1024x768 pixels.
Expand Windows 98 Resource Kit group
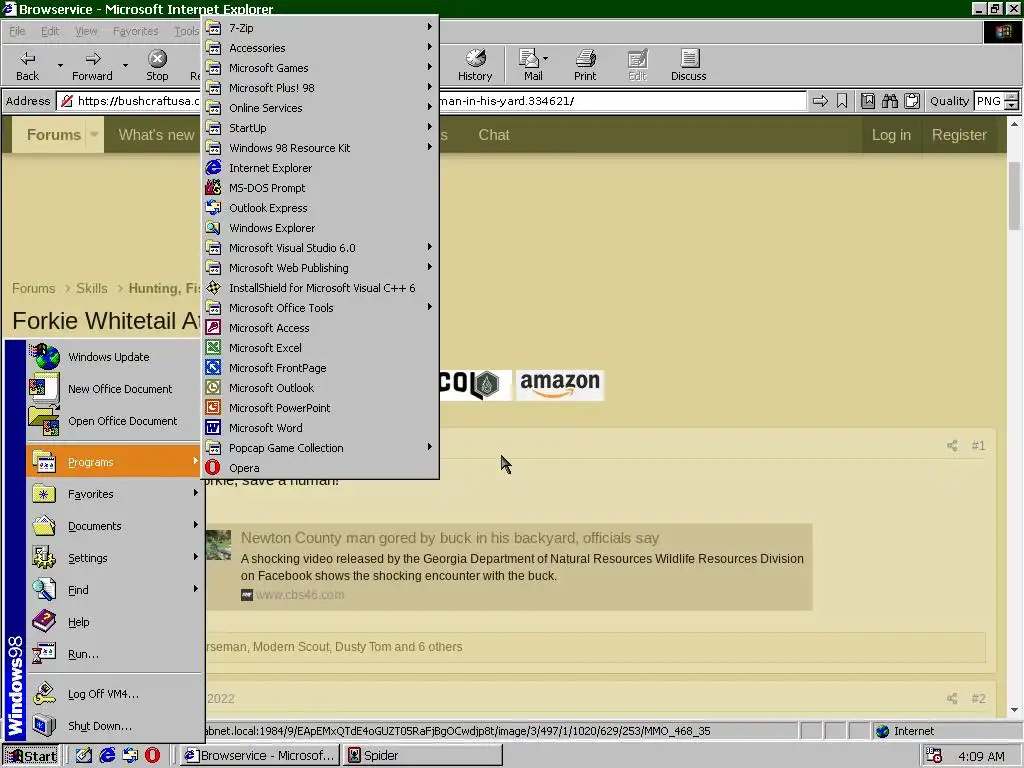320,148
